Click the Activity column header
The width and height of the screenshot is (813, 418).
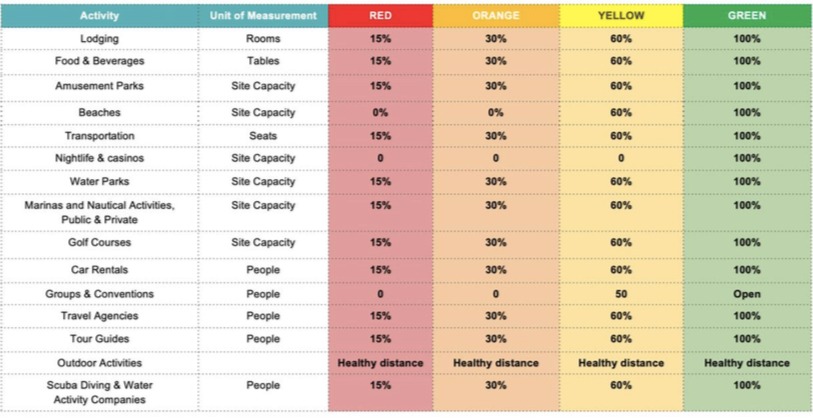coord(100,16)
